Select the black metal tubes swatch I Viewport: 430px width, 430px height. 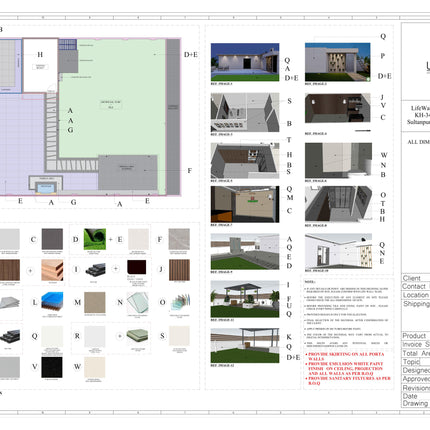pyautogui.click(x=95, y=270)
